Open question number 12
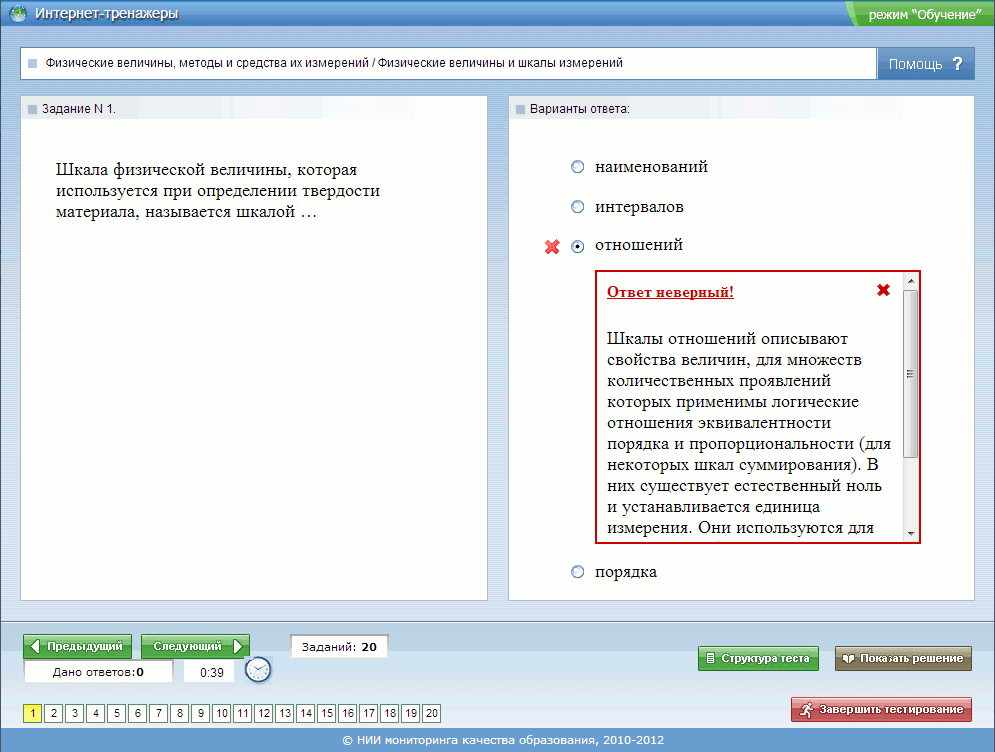The width and height of the screenshot is (995, 752). (x=263, y=713)
